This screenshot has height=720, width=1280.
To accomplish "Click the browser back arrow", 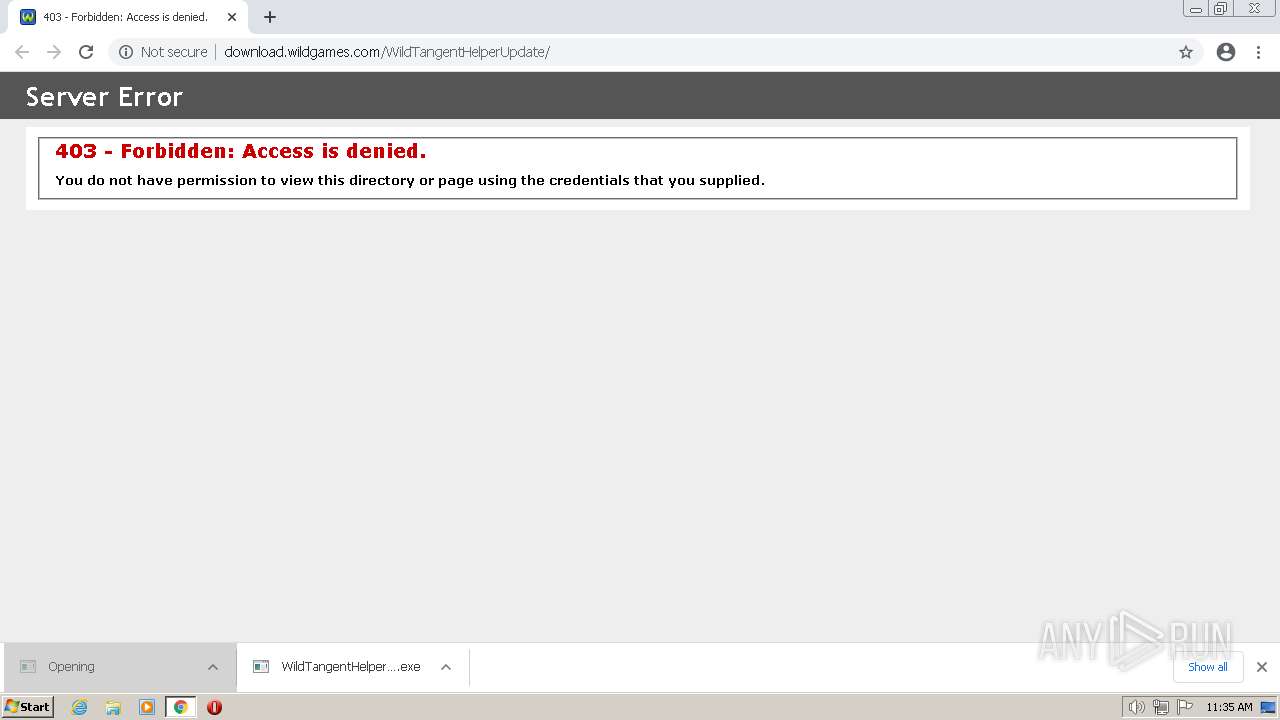I will pyautogui.click(x=22, y=52).
